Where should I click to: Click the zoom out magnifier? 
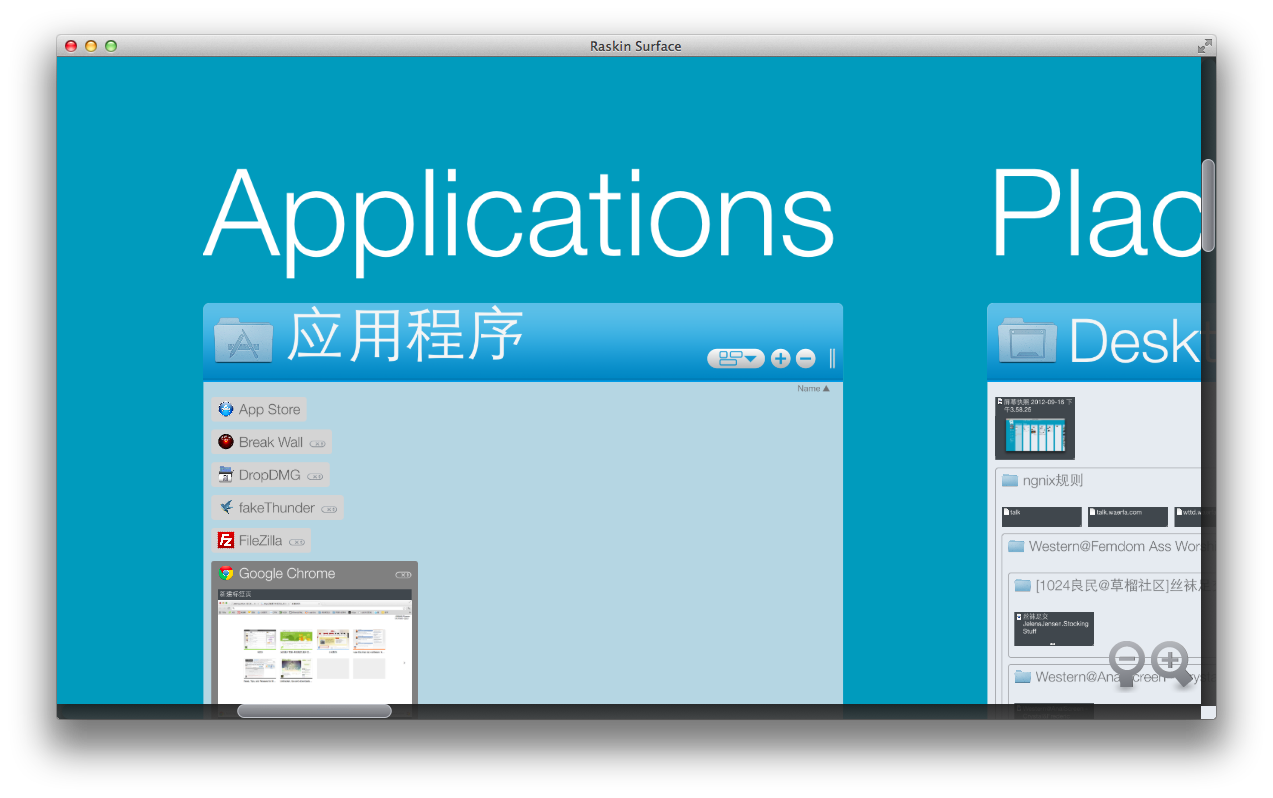point(1128,662)
